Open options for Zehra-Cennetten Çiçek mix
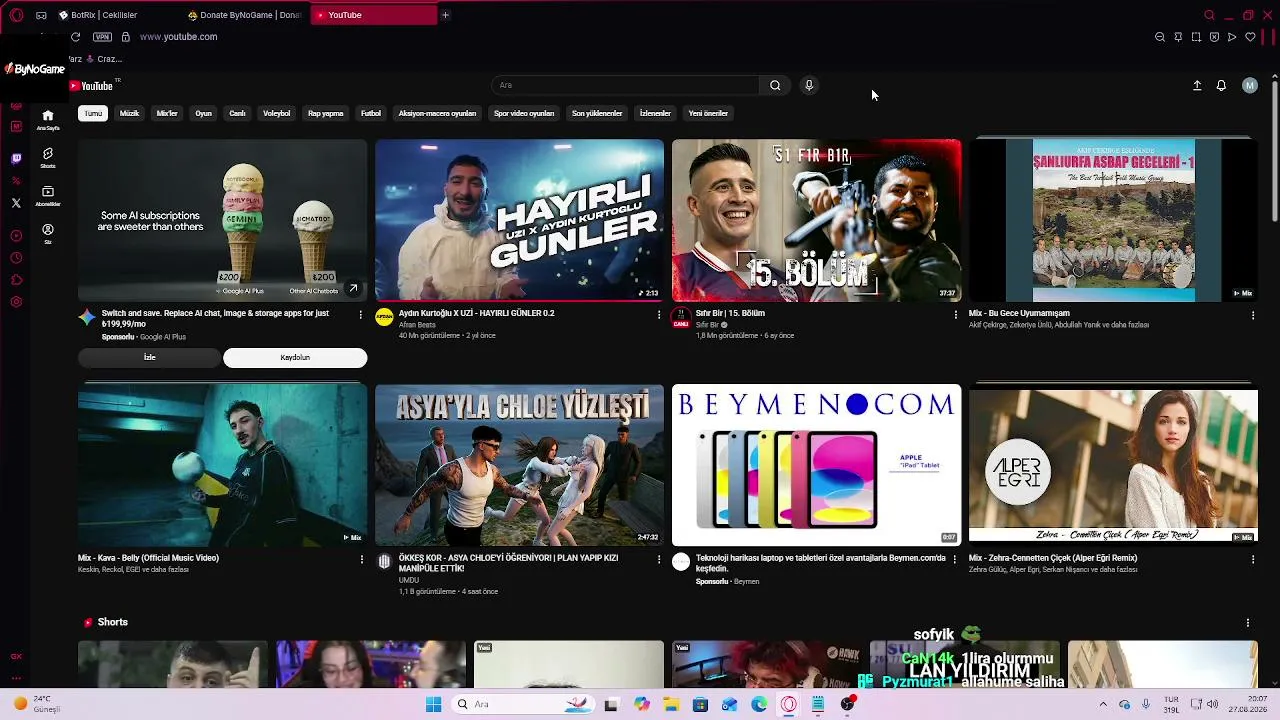 [1252, 560]
